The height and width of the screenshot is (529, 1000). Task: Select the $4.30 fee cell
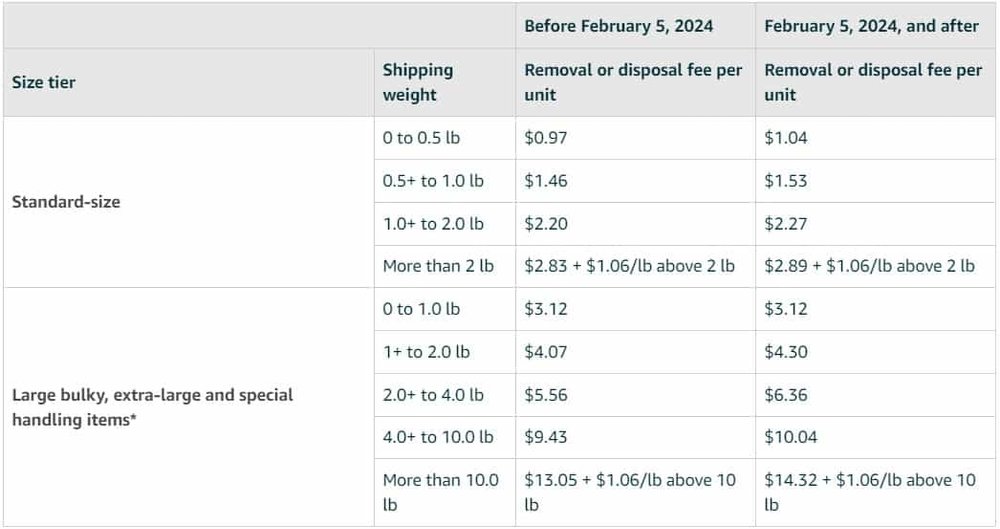pos(786,352)
